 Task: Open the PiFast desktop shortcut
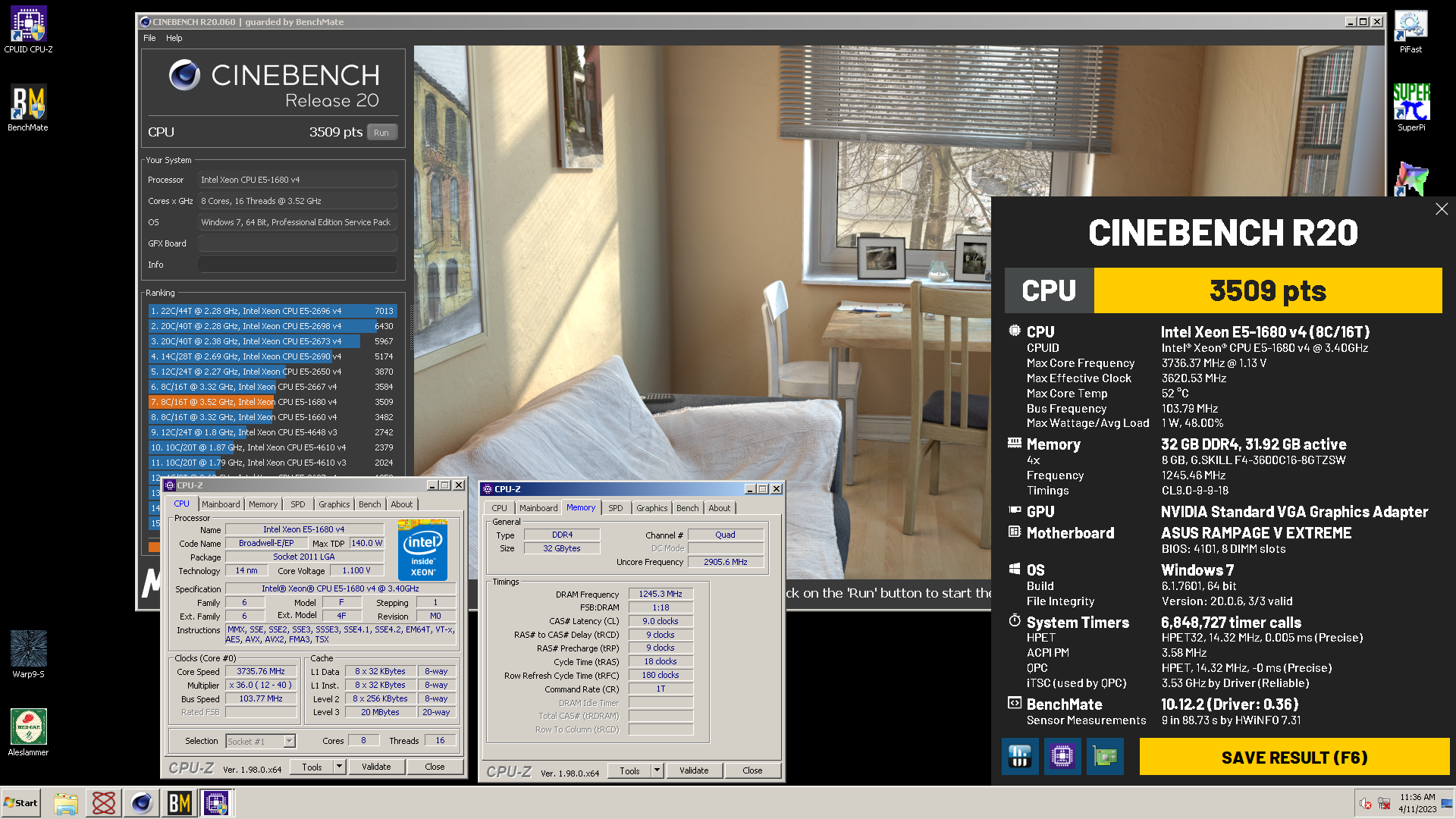1410,31
